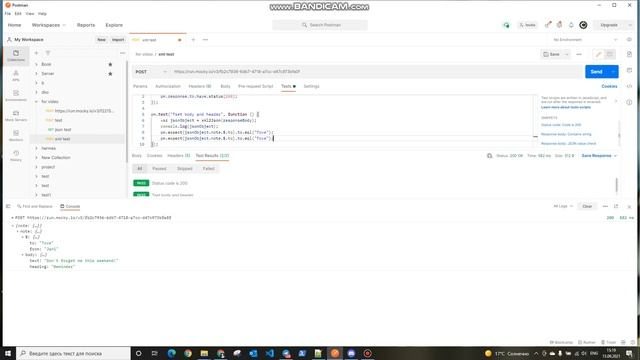This screenshot has height=360, width=640.
Task: Open the Save Response dropdown
Action: [x=599, y=156]
